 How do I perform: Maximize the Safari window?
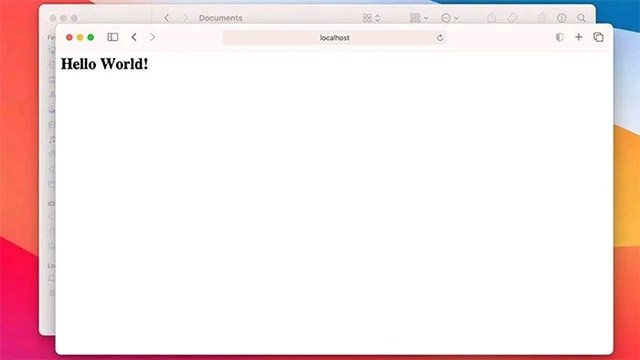pos(91,37)
